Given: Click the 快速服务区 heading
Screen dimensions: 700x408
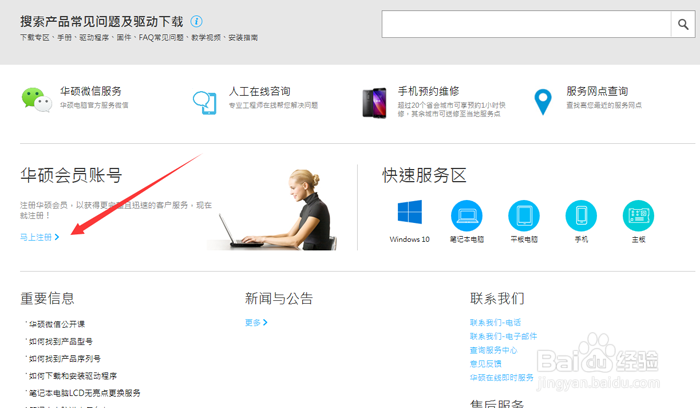Looking at the screenshot, I should 424,175.
